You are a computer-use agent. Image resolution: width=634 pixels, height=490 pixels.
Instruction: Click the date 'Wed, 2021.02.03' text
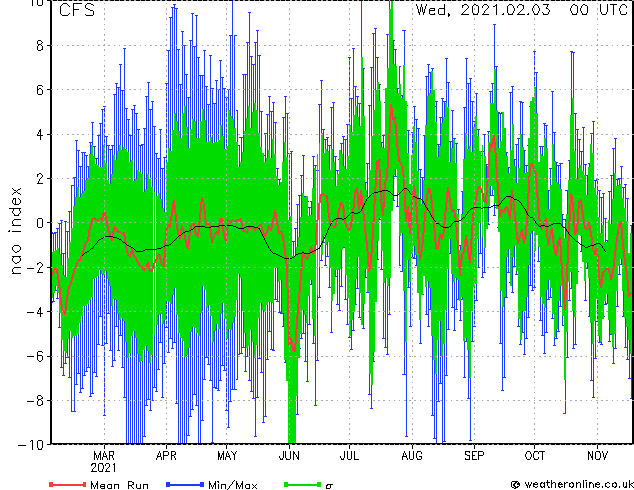pyautogui.click(x=483, y=9)
